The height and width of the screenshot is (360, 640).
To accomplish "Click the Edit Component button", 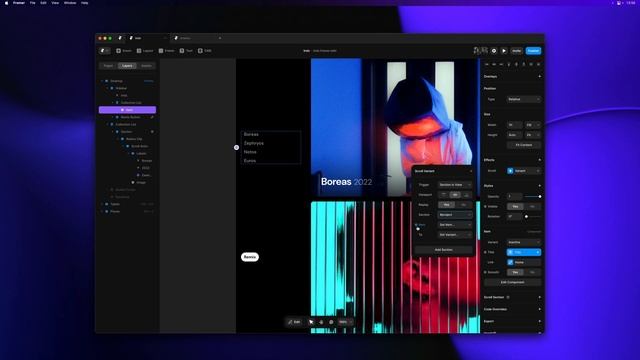I will click(x=513, y=282).
